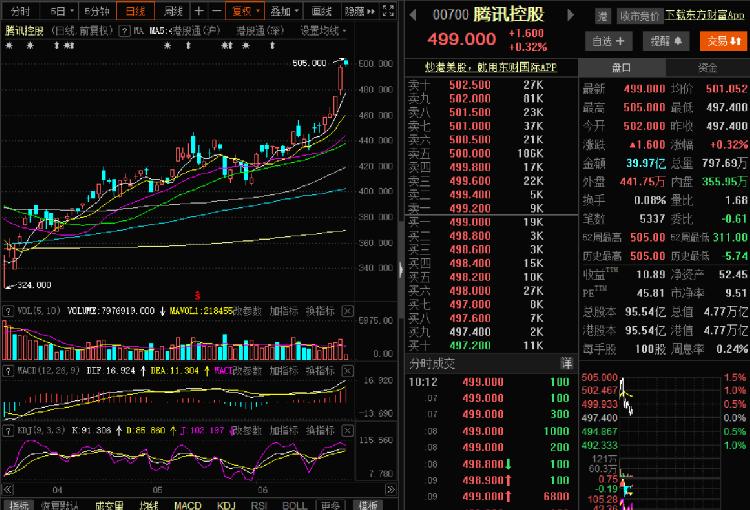Click the 模板 template button

pos(368,505)
